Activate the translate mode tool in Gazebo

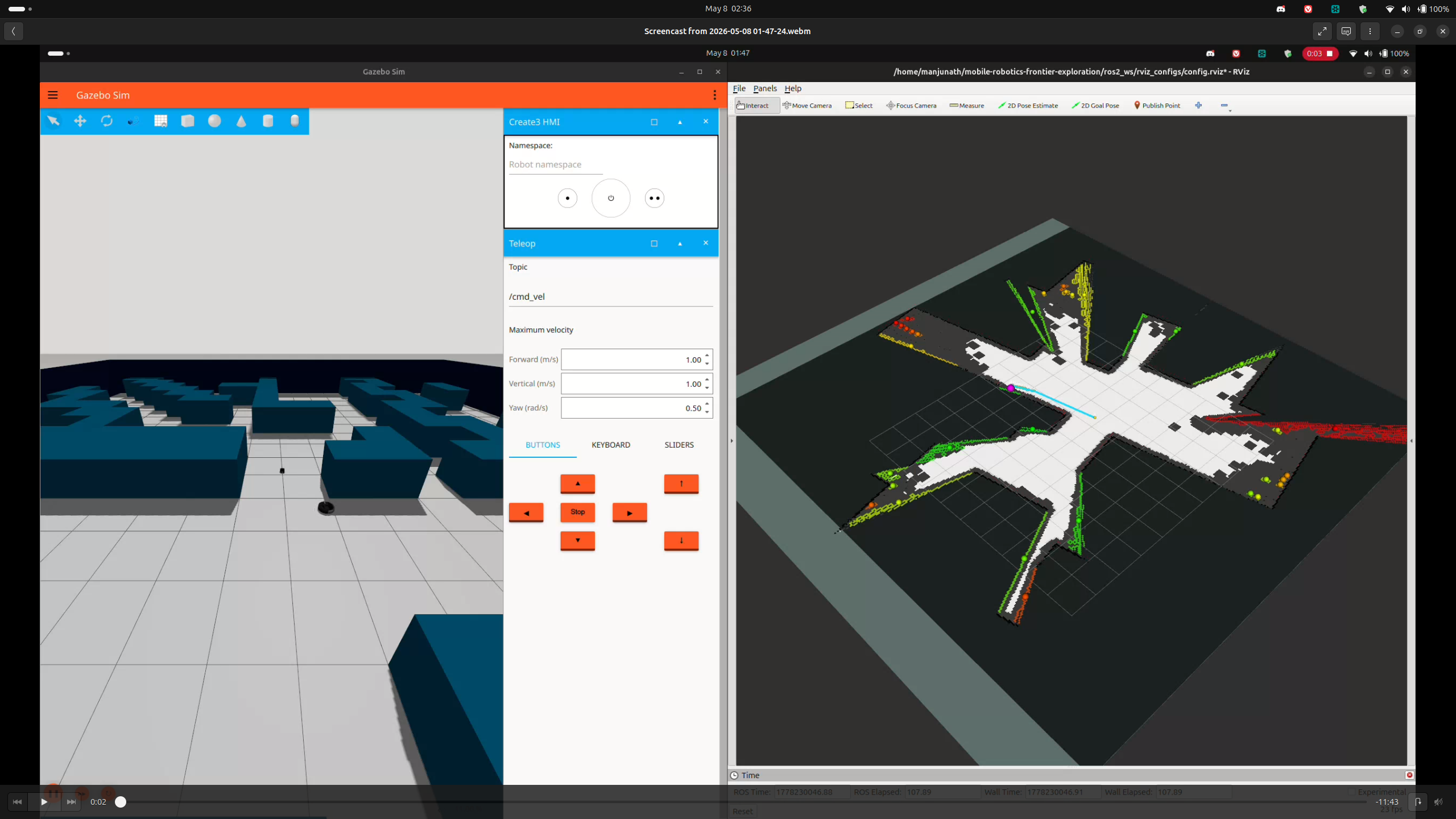[80, 121]
